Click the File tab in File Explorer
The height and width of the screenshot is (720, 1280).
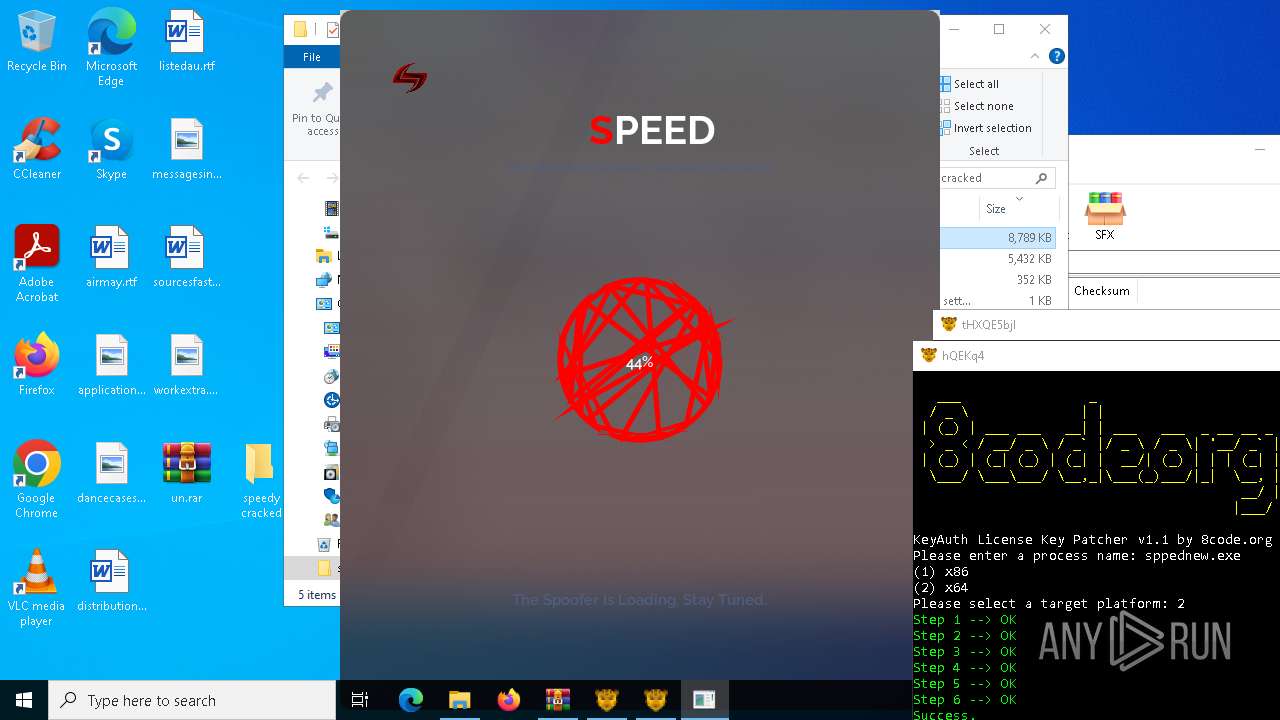[x=312, y=57]
